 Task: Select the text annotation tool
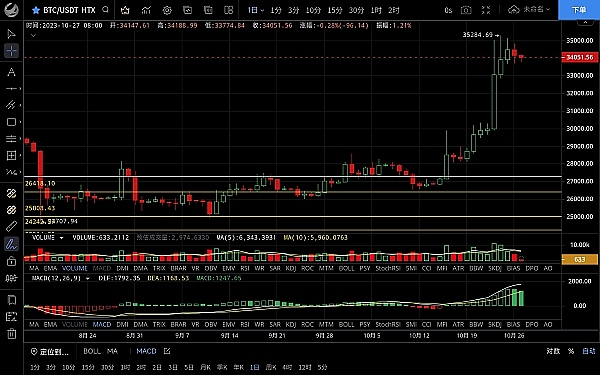point(11,72)
